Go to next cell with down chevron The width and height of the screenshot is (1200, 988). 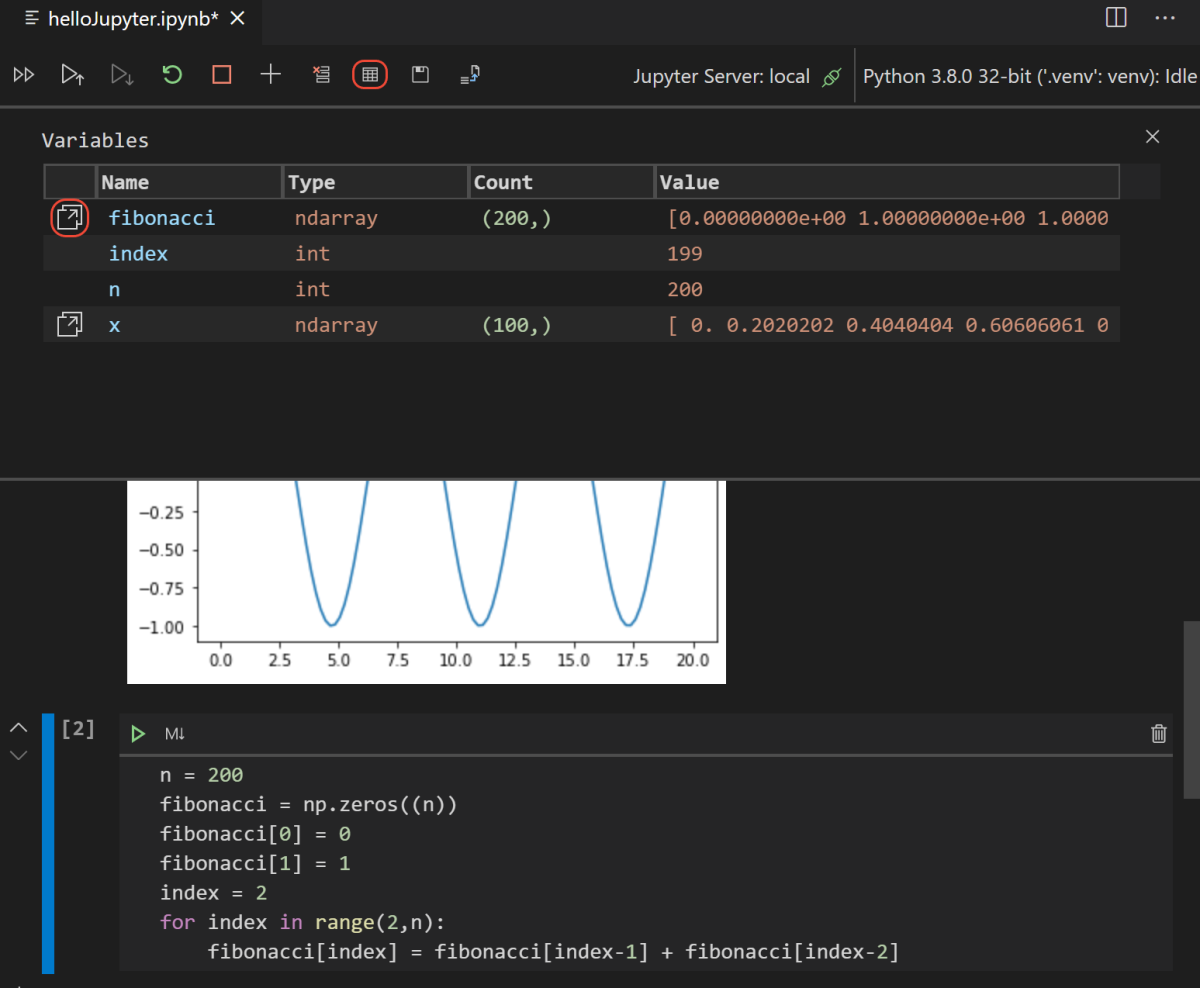(18, 755)
